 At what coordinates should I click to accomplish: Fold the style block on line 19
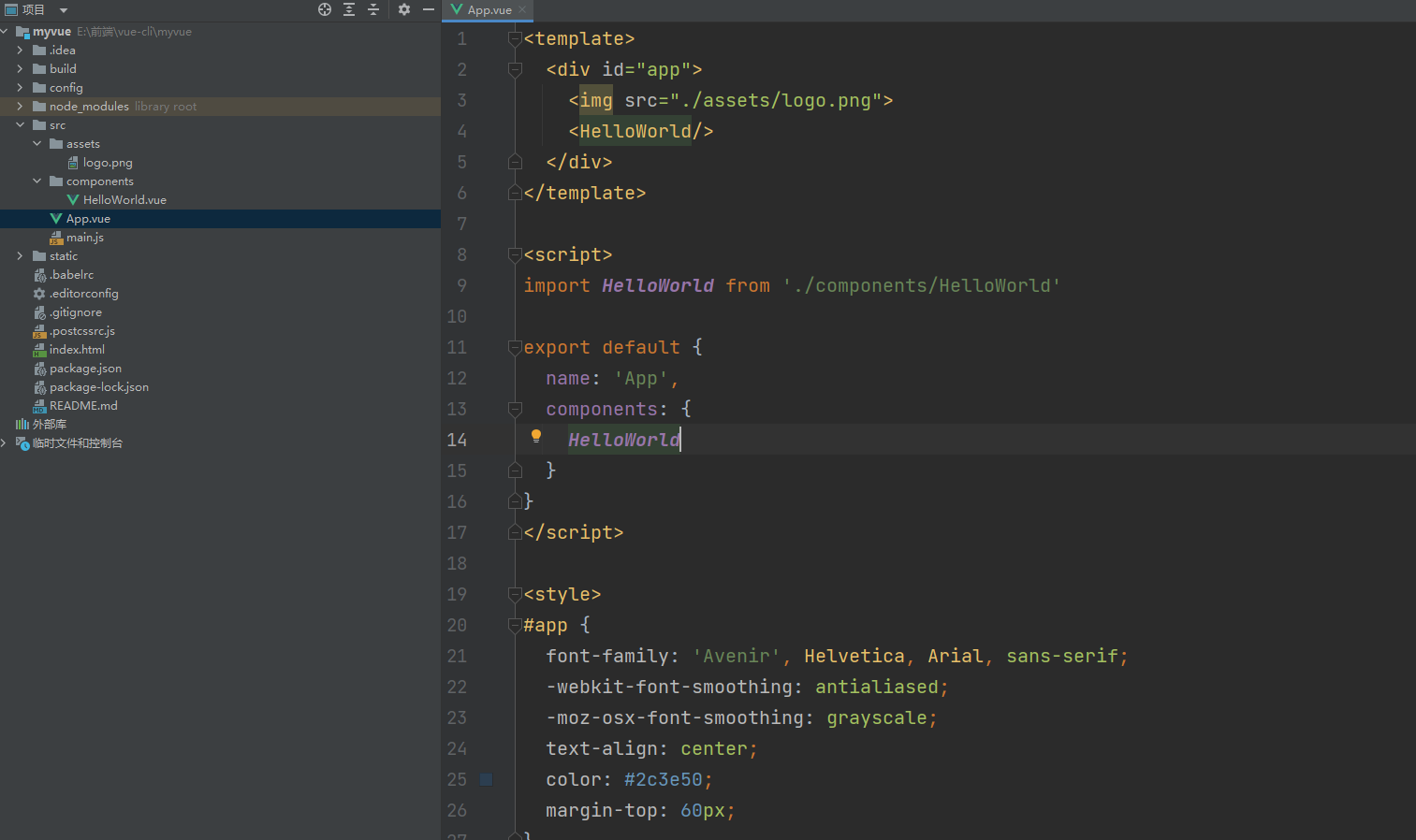pyautogui.click(x=515, y=594)
